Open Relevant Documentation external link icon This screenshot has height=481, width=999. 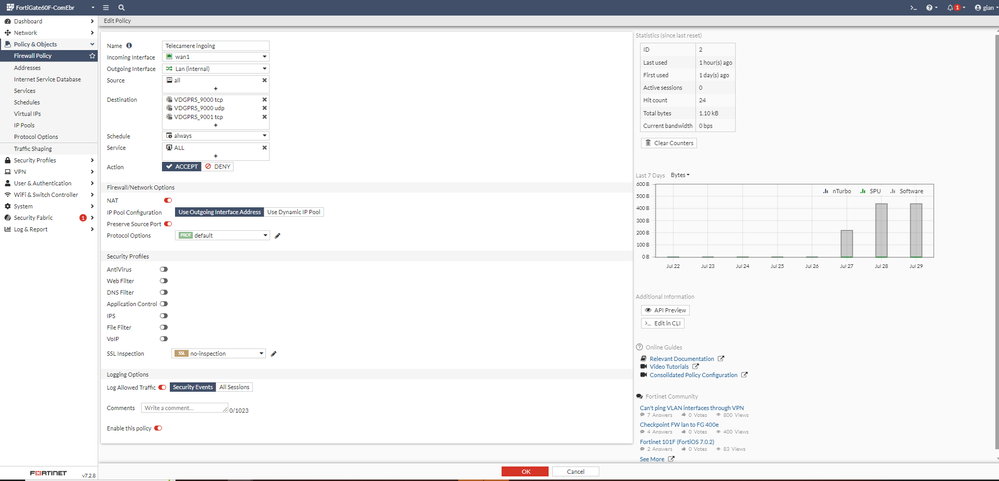(x=721, y=359)
